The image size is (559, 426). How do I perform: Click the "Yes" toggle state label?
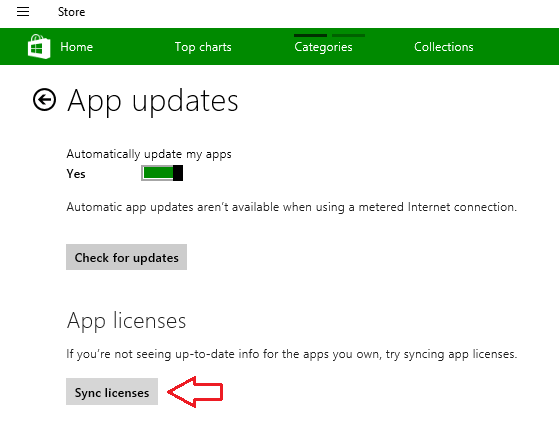76,174
